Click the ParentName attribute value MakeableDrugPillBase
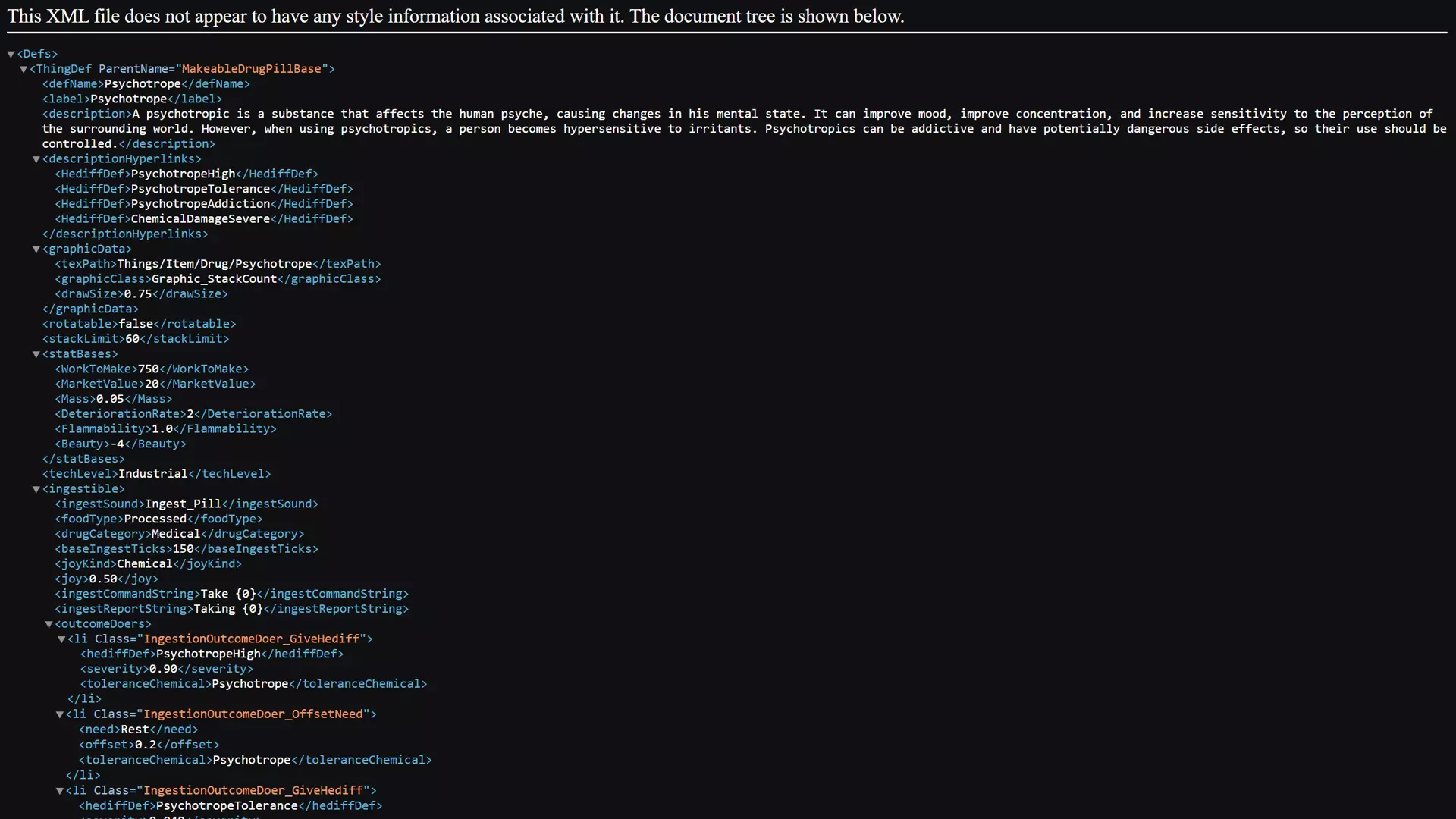The image size is (1456, 819). (251, 69)
